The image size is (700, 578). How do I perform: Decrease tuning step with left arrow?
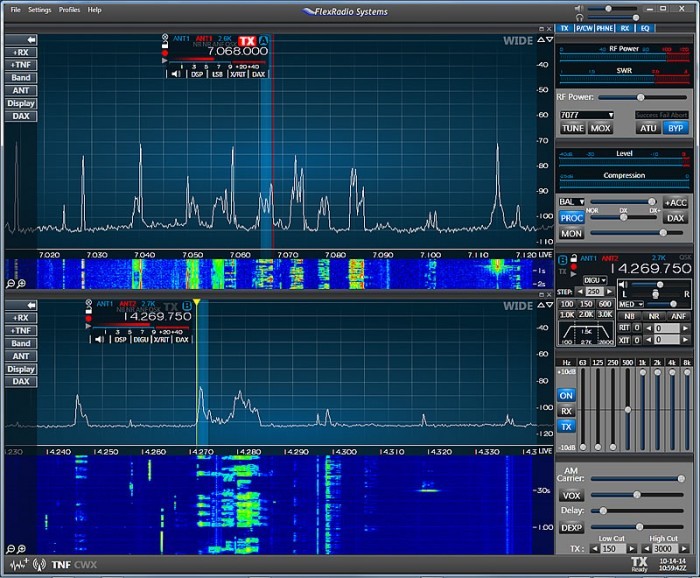(x=580, y=291)
